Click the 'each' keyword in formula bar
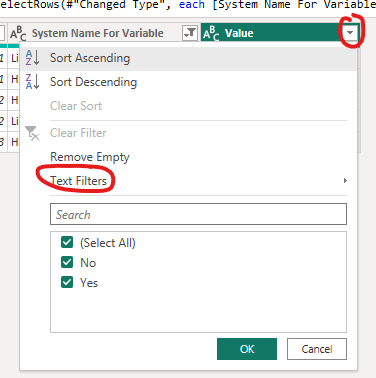 point(192,5)
